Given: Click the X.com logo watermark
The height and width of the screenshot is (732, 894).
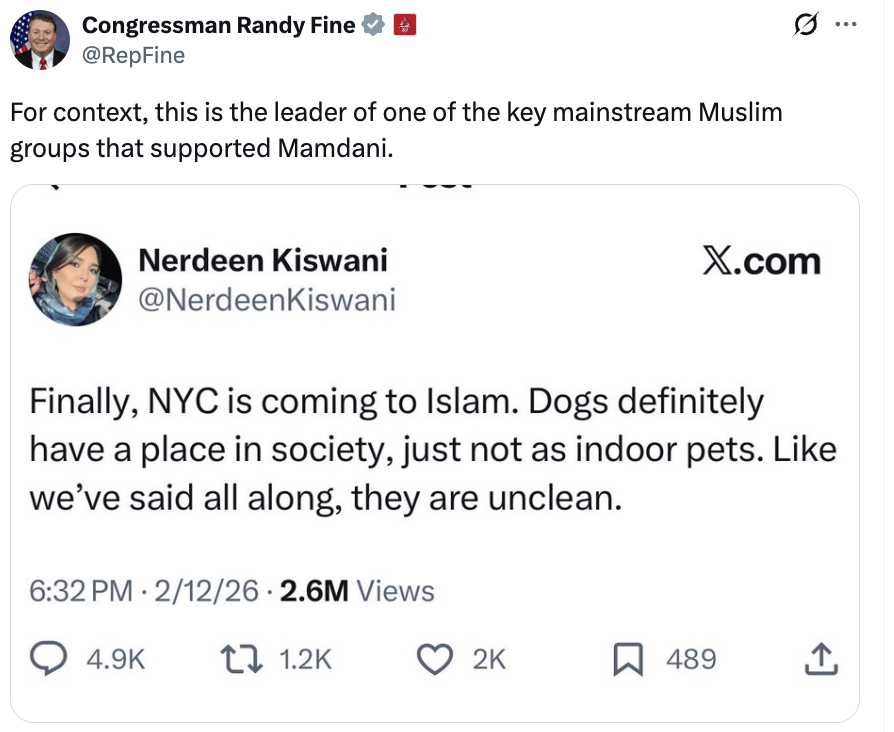Looking at the screenshot, I should [x=761, y=261].
